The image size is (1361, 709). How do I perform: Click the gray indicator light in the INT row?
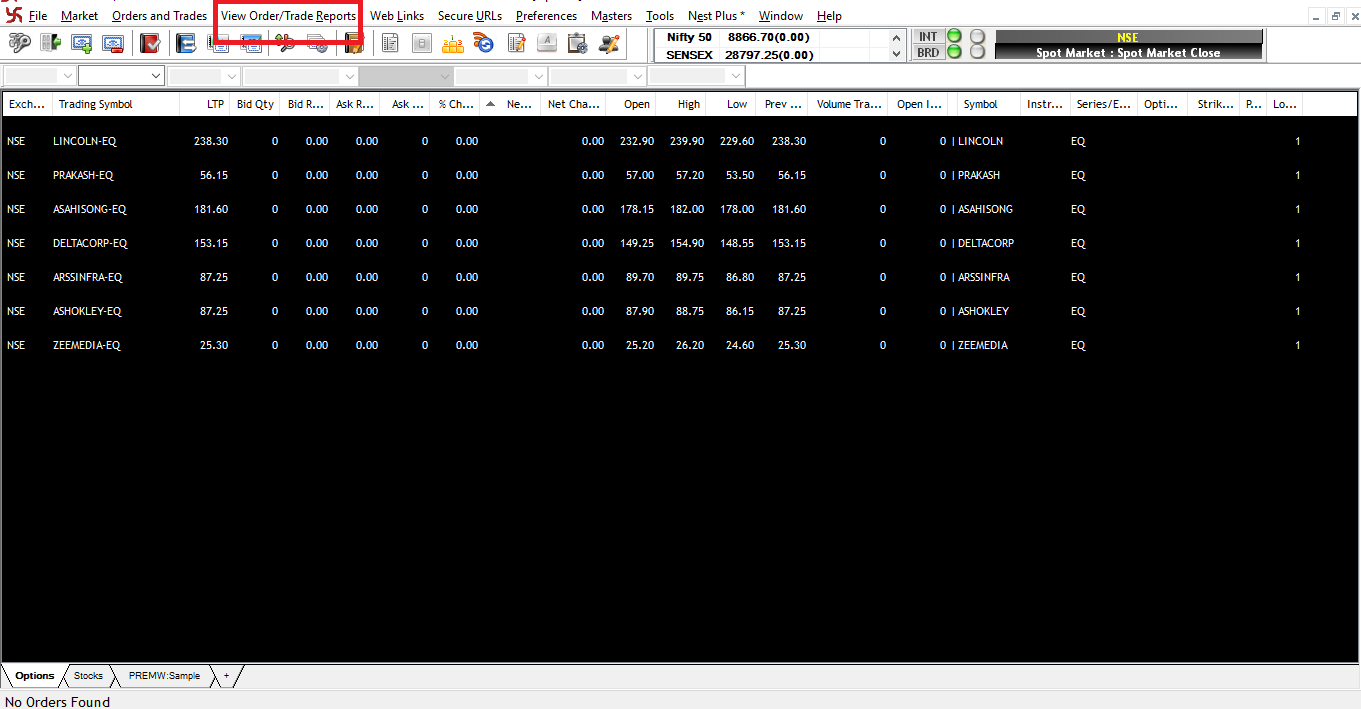[x=977, y=37]
